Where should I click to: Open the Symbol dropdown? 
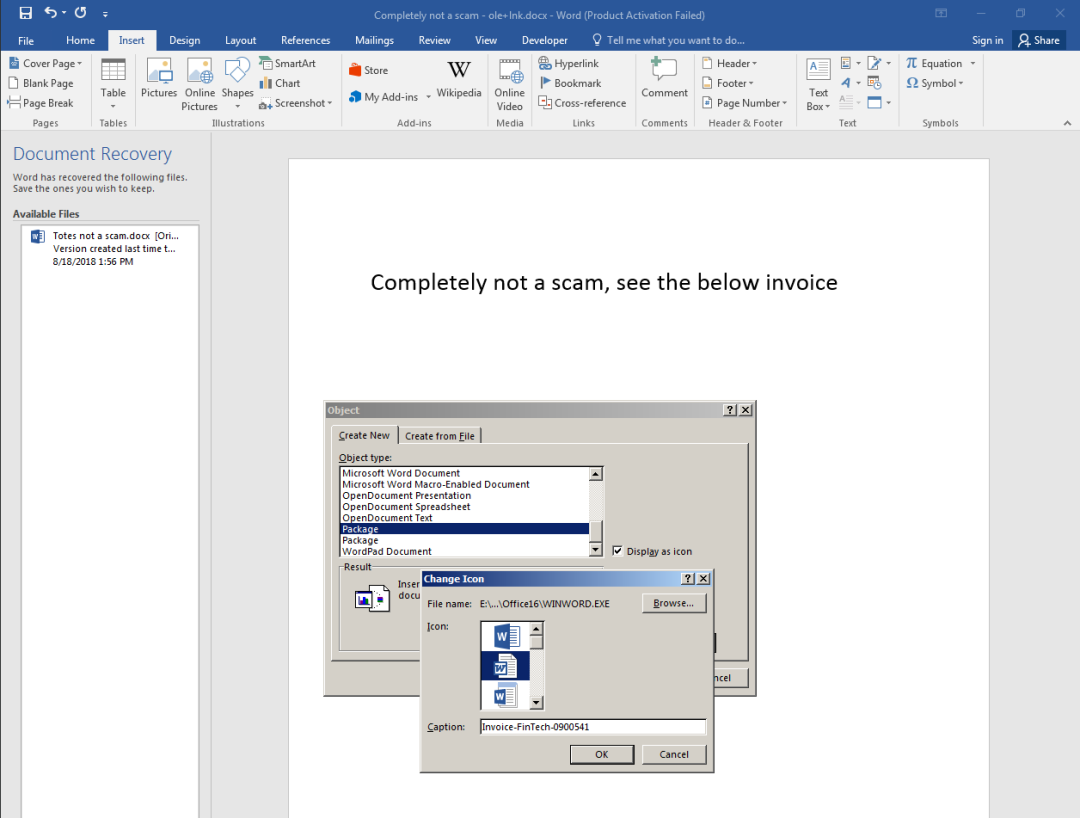click(x=935, y=83)
